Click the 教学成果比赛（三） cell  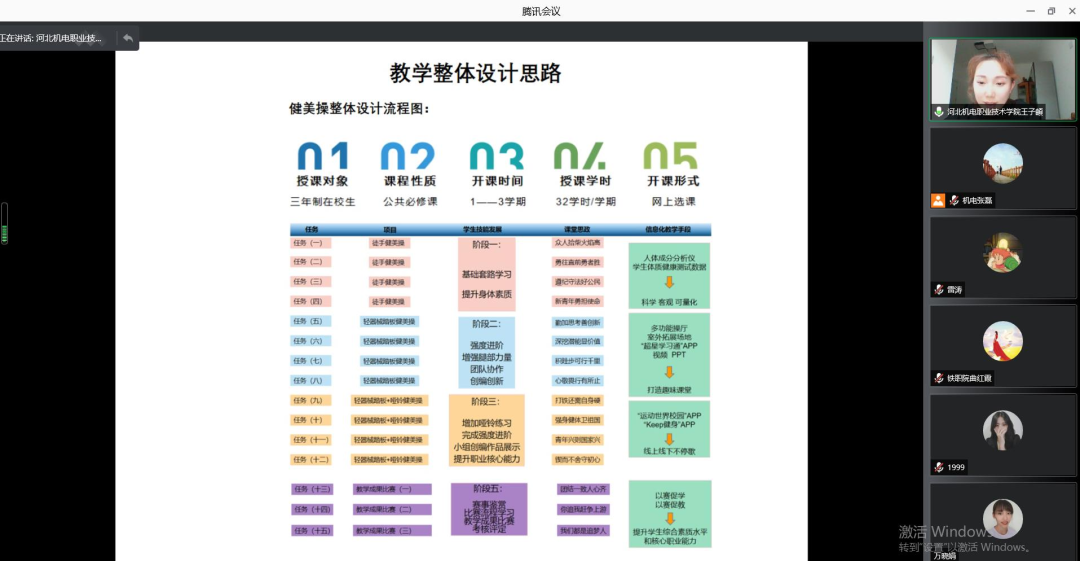(393, 531)
